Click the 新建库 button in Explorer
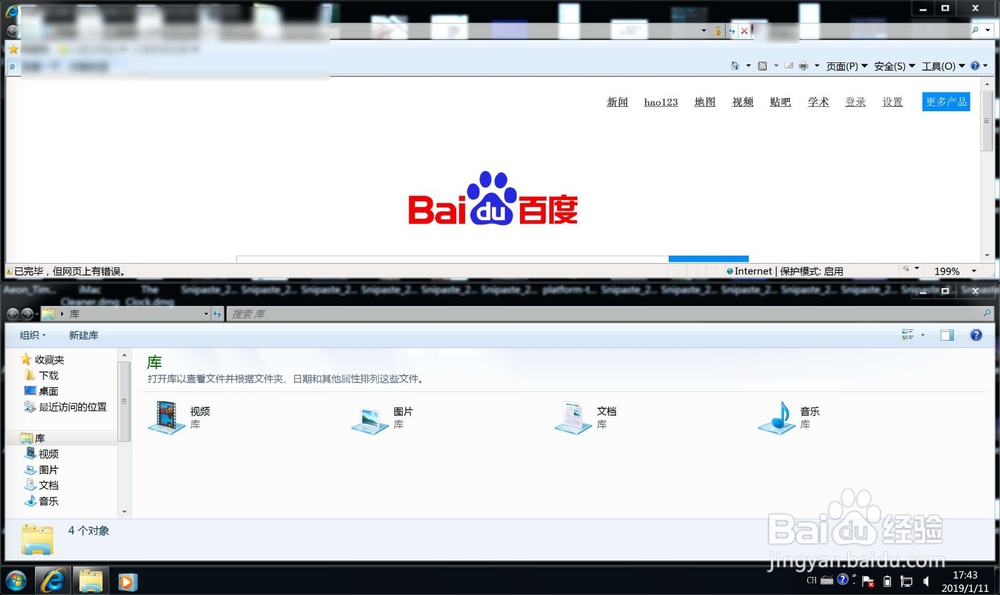Viewport: 1000px width, 595px height. point(82,334)
